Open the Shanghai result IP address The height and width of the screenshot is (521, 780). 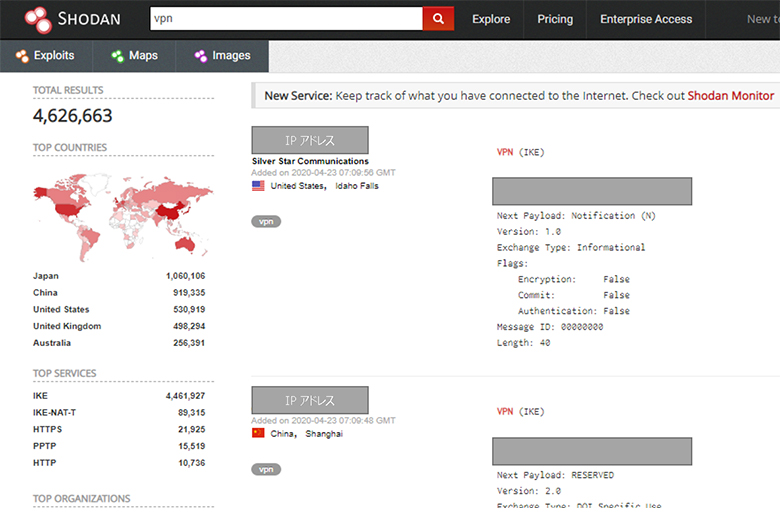(x=310, y=400)
